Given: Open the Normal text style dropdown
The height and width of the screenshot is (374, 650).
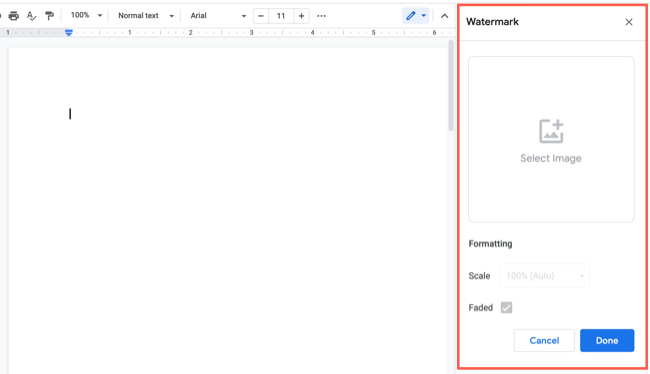Looking at the screenshot, I should (146, 16).
